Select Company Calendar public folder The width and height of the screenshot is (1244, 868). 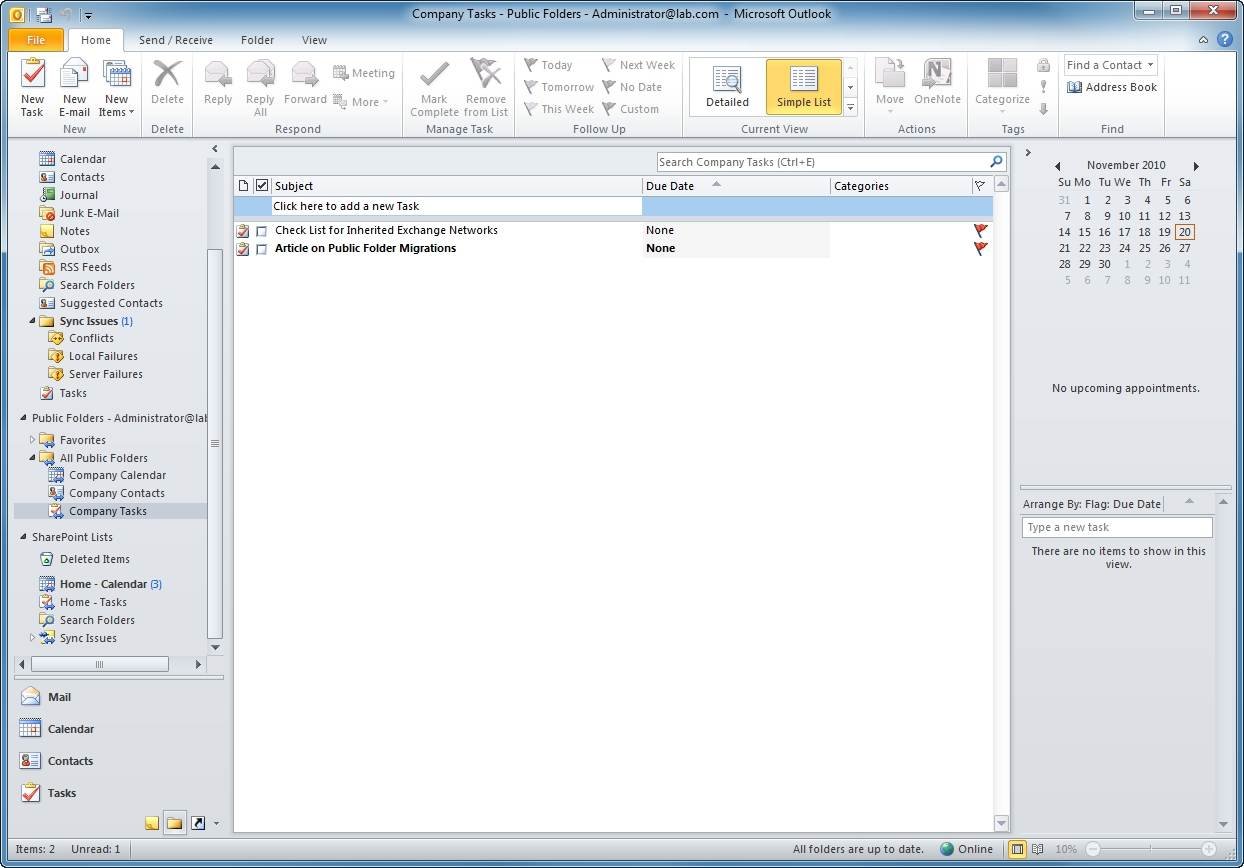(117, 475)
